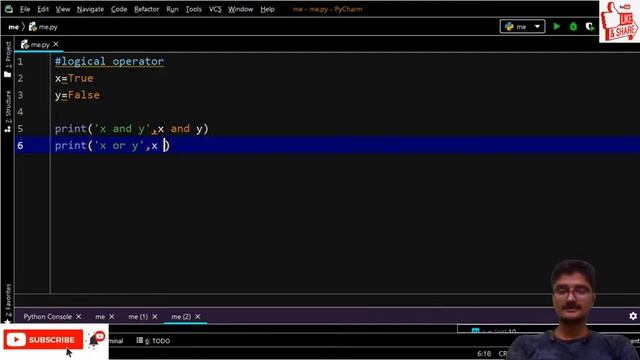The image size is (640, 360).
Task: Switch to the 'me' run tab
Action: [x=100, y=317]
